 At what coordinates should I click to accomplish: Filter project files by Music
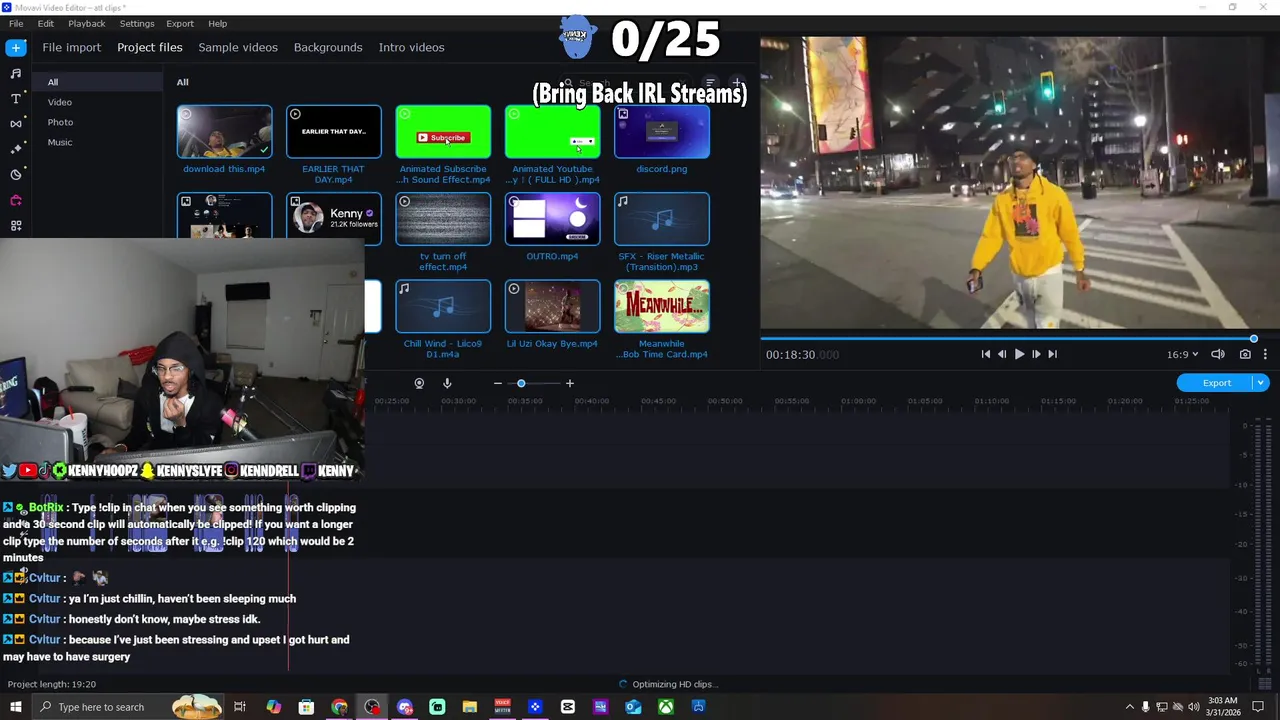(x=60, y=142)
